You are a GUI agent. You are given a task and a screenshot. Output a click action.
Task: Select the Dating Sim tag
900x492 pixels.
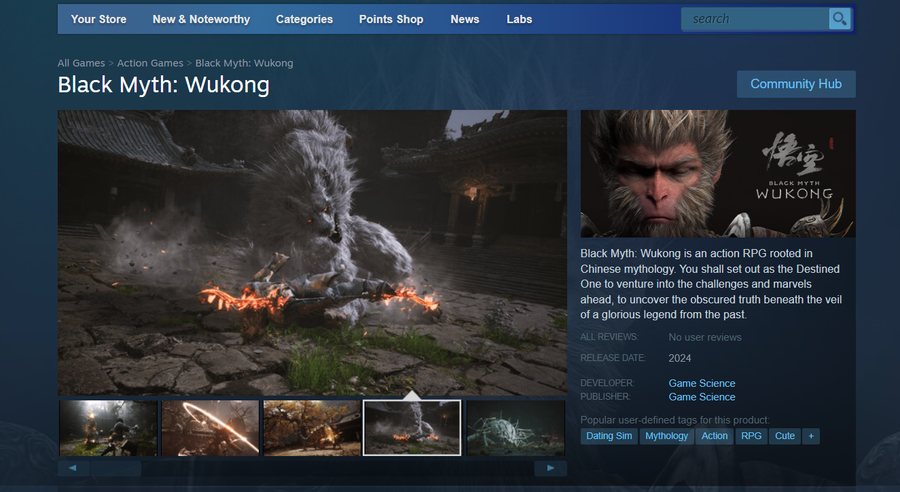tap(608, 436)
